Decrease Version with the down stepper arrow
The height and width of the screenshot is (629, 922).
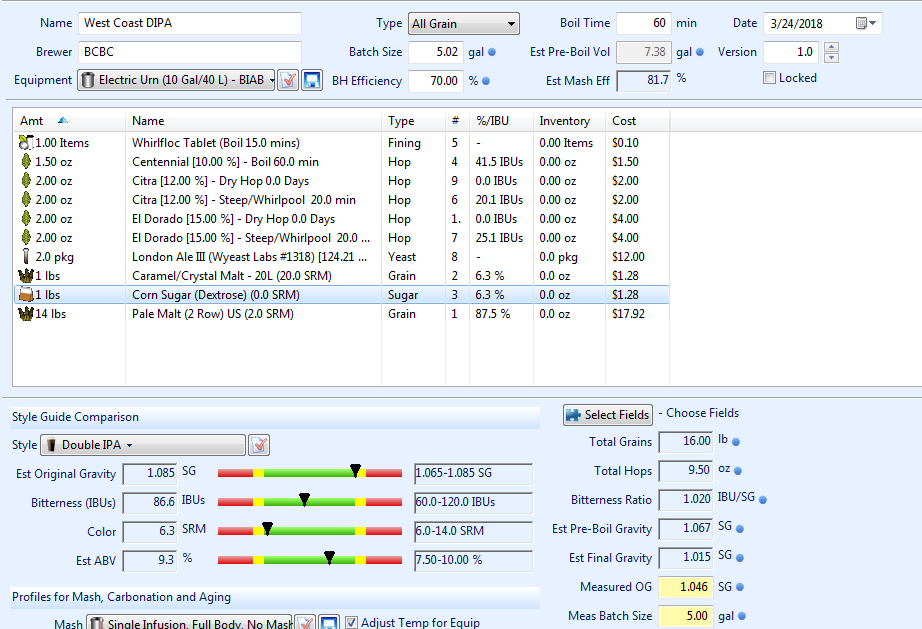pos(831,58)
